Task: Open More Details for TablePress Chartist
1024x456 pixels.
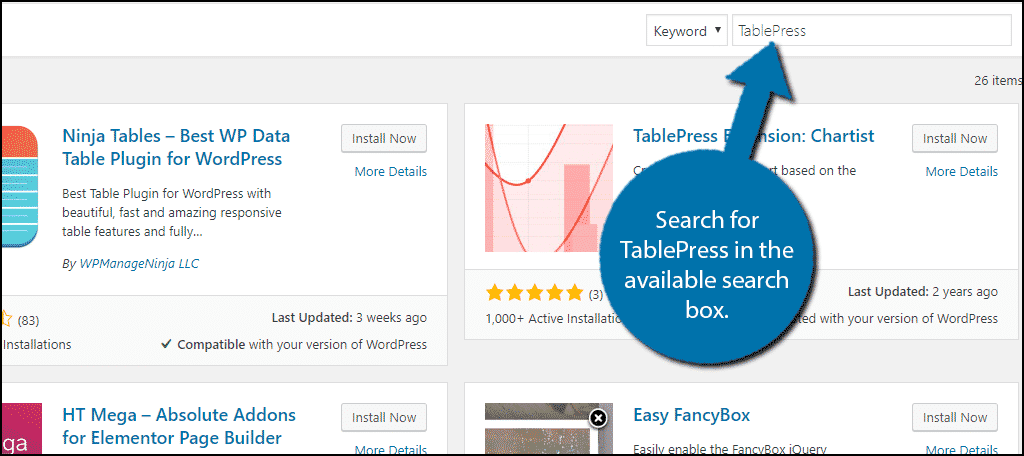Action: click(x=961, y=171)
